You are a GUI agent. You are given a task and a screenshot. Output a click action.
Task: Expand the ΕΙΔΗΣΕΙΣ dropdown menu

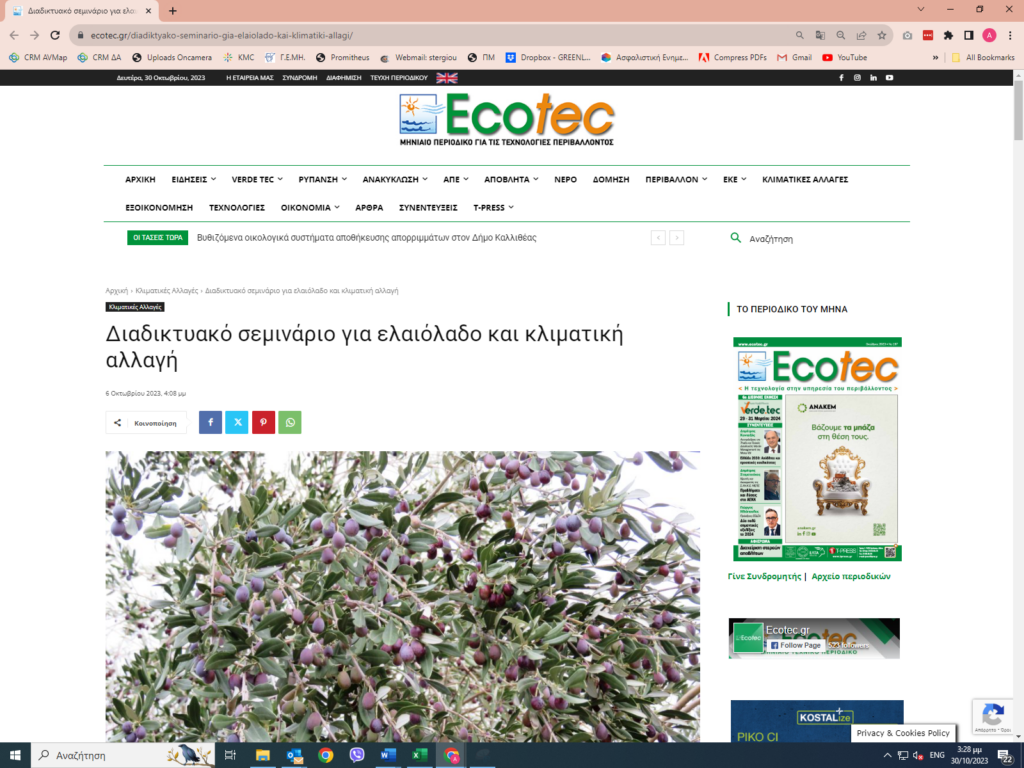[x=194, y=179]
